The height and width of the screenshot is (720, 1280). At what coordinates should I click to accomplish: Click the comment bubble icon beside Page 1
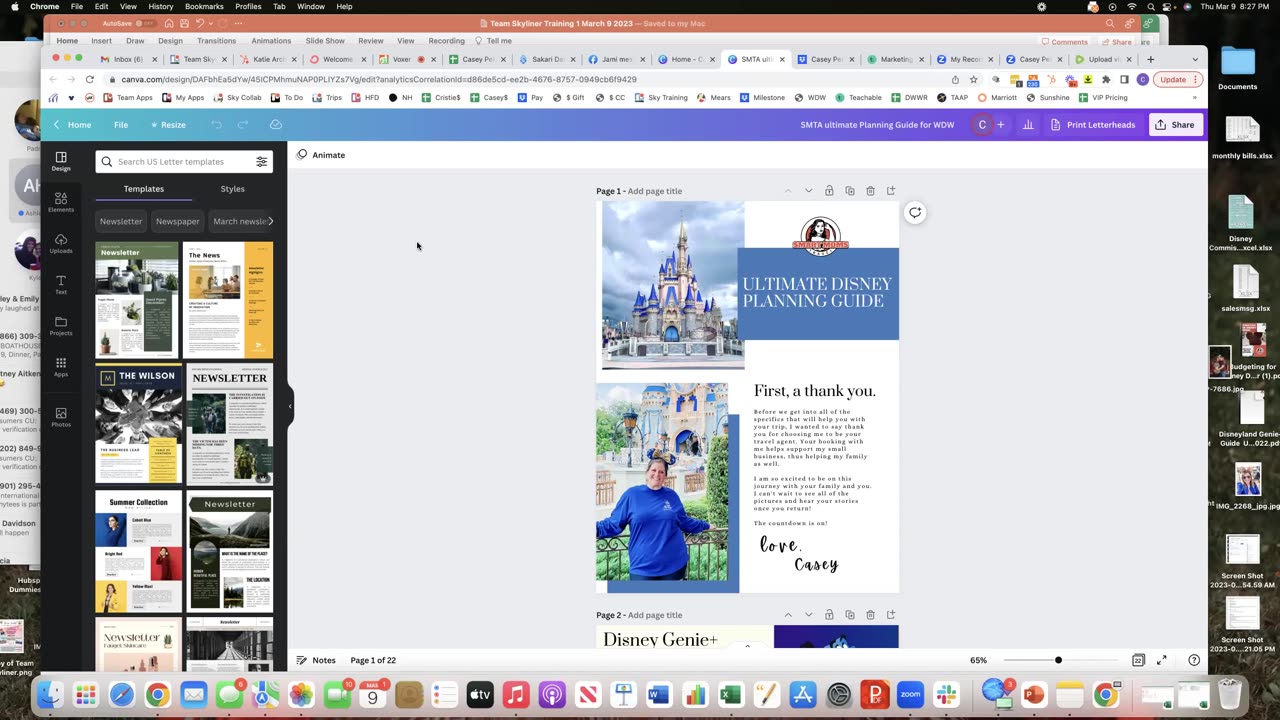(915, 212)
